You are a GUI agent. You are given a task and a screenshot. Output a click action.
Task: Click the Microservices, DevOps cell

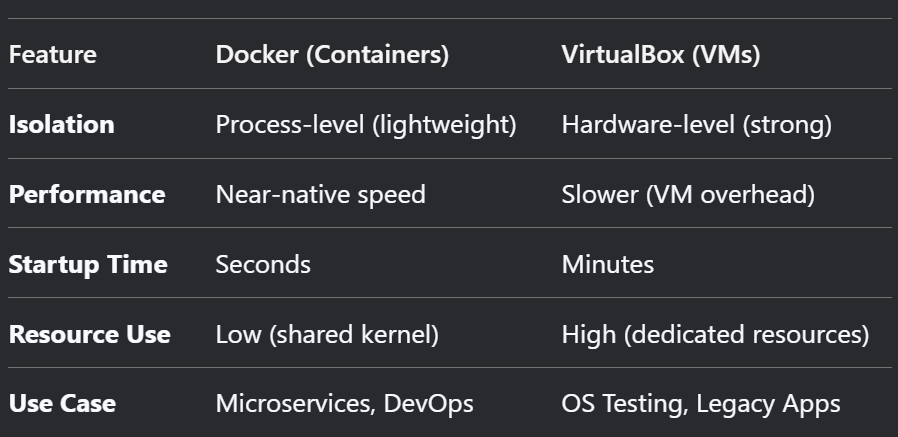click(x=344, y=404)
